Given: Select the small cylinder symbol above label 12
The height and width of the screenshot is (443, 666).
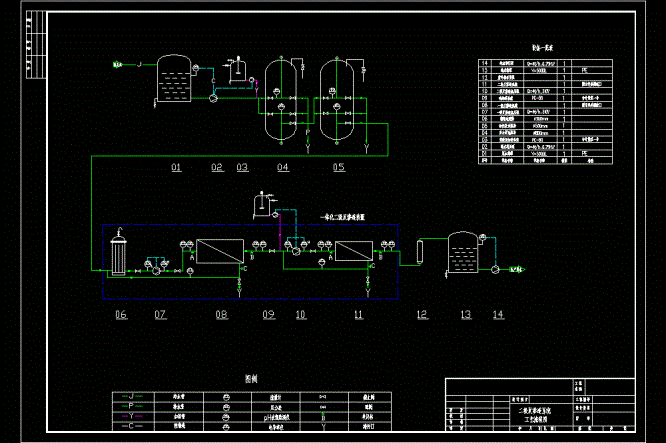Looking at the screenshot, I should pyautogui.click(x=420, y=251).
